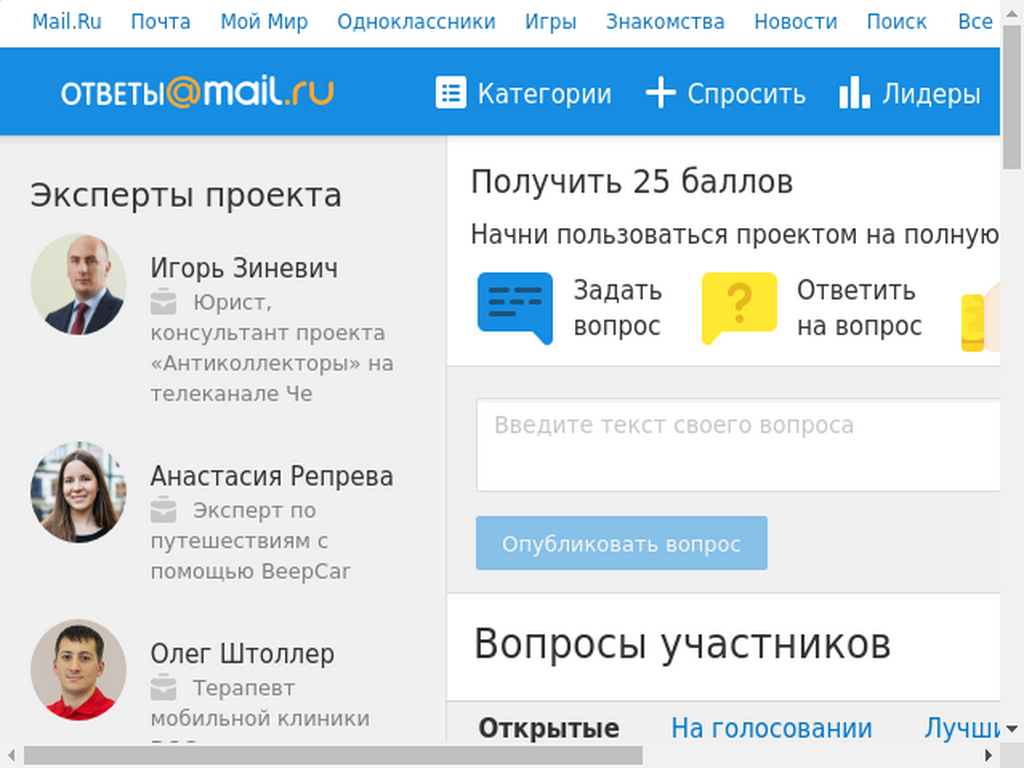
Task: Click the Задать вопрос label
Action: [x=618, y=308]
